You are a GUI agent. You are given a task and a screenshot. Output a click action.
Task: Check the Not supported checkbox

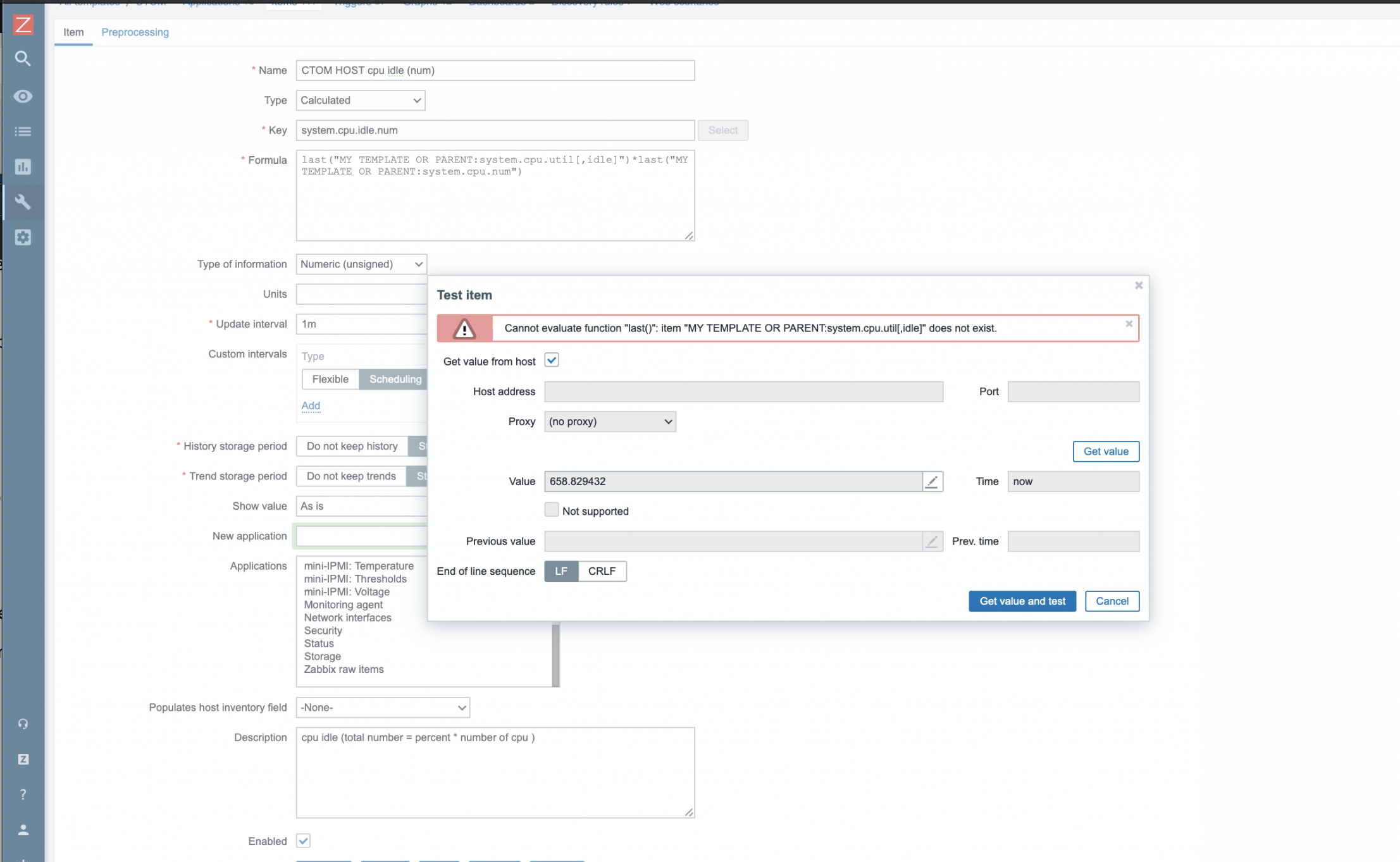[552, 510]
